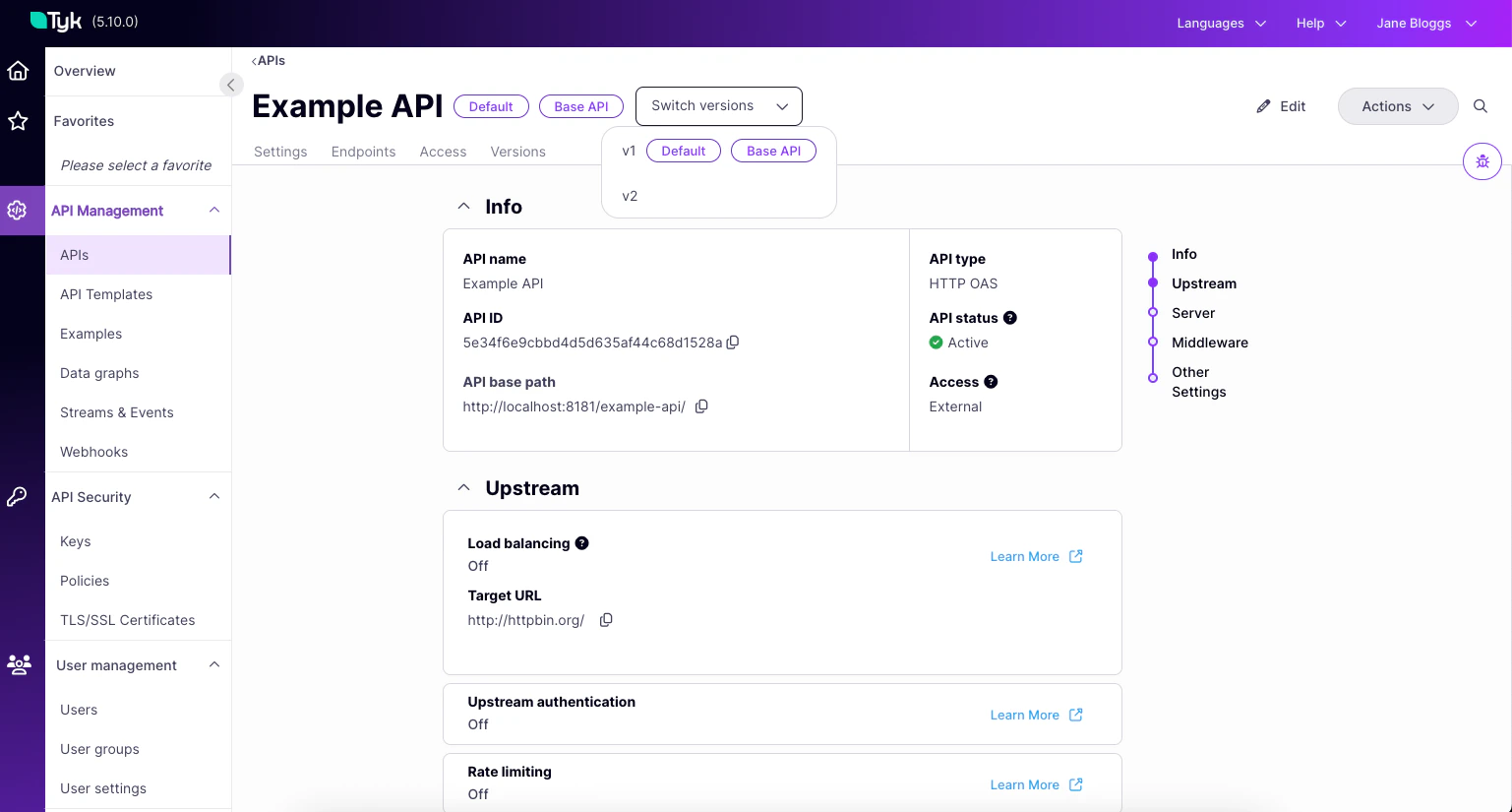The image size is (1512, 812).
Task: Open the Tyk home Overview icon
Action: click(18, 70)
